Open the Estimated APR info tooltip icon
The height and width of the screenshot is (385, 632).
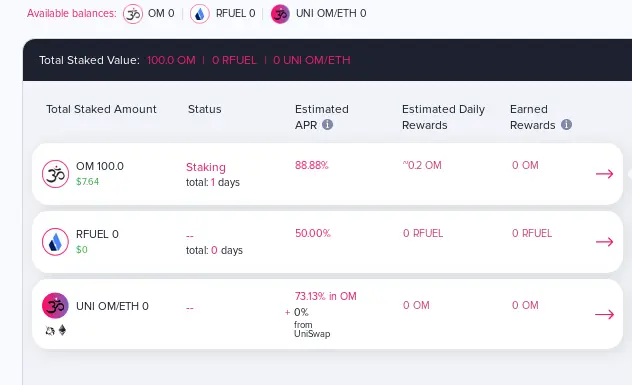coord(328,125)
